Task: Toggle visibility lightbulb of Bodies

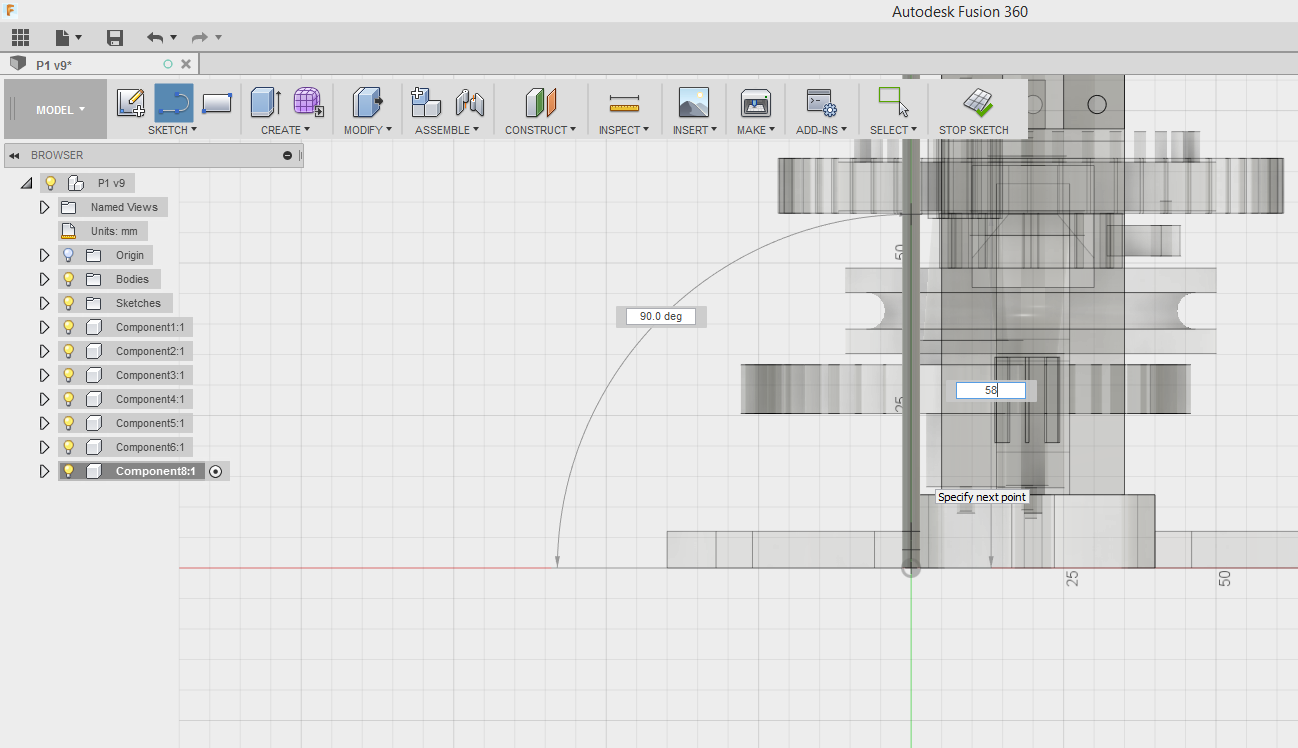Action: click(69, 279)
